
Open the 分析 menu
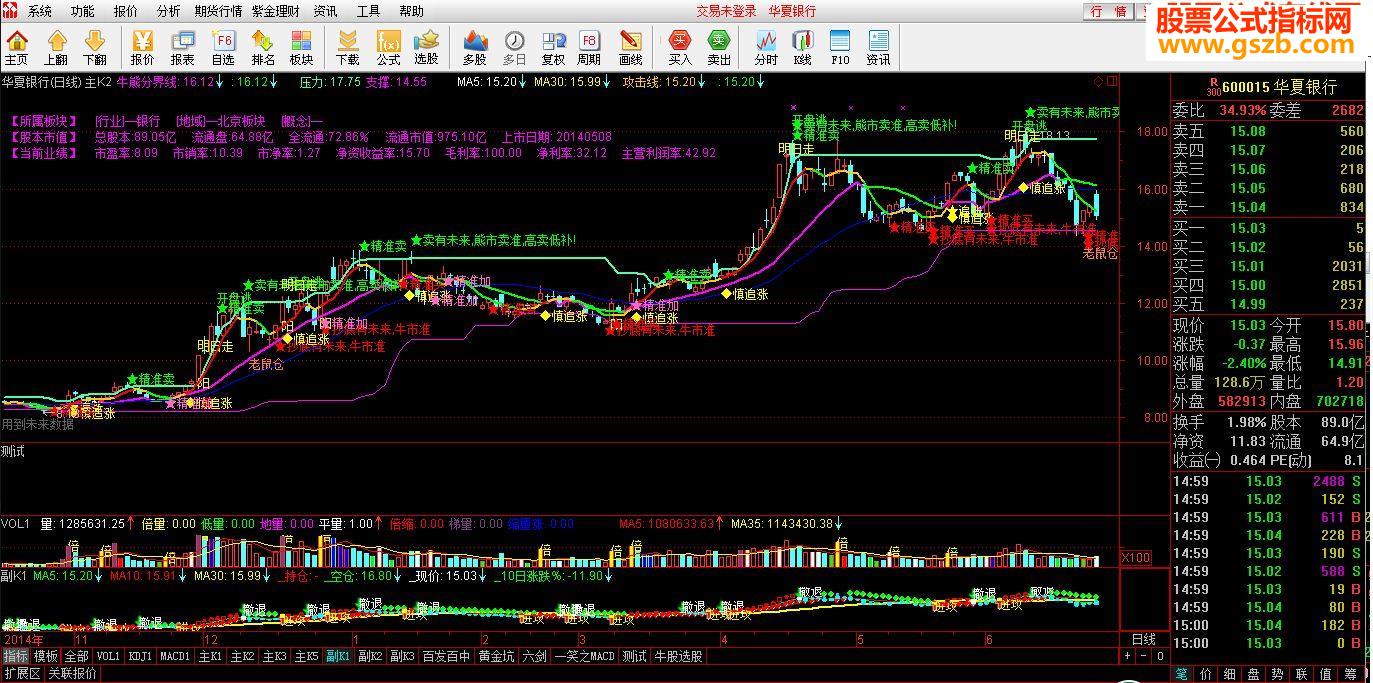[x=169, y=11]
